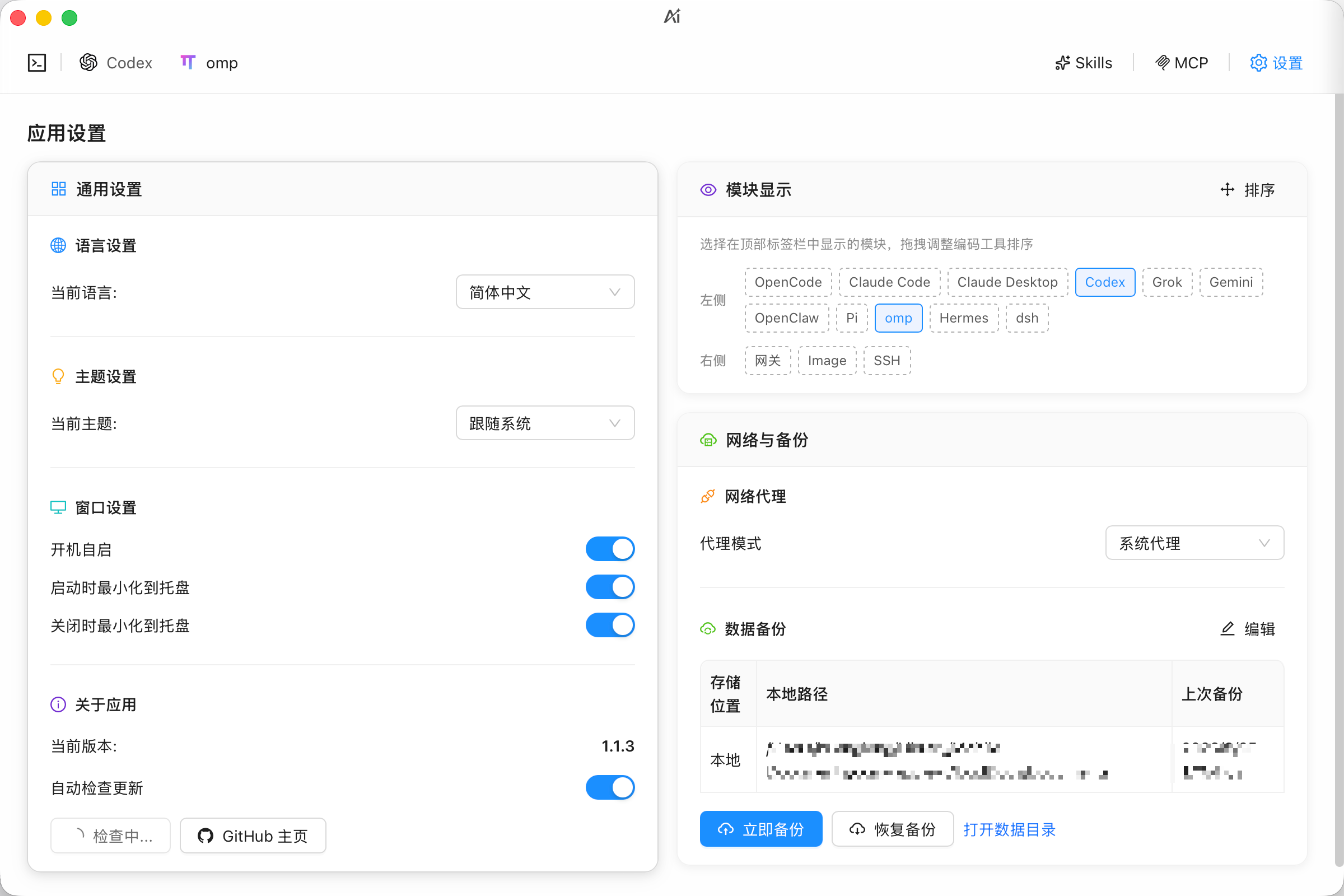Viewport: 1344px width, 896px height.
Task: Click the settings gear icon
Action: point(1258,63)
